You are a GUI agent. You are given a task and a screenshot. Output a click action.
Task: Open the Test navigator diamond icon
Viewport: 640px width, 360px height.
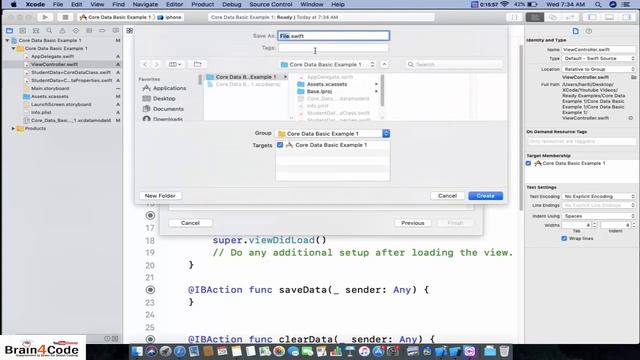76,31
